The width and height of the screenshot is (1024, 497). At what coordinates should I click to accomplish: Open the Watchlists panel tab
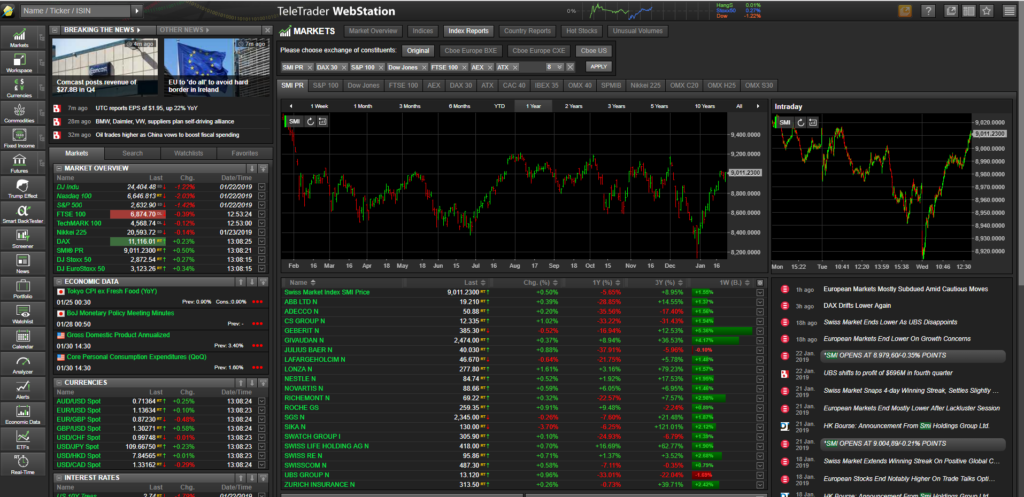188,153
